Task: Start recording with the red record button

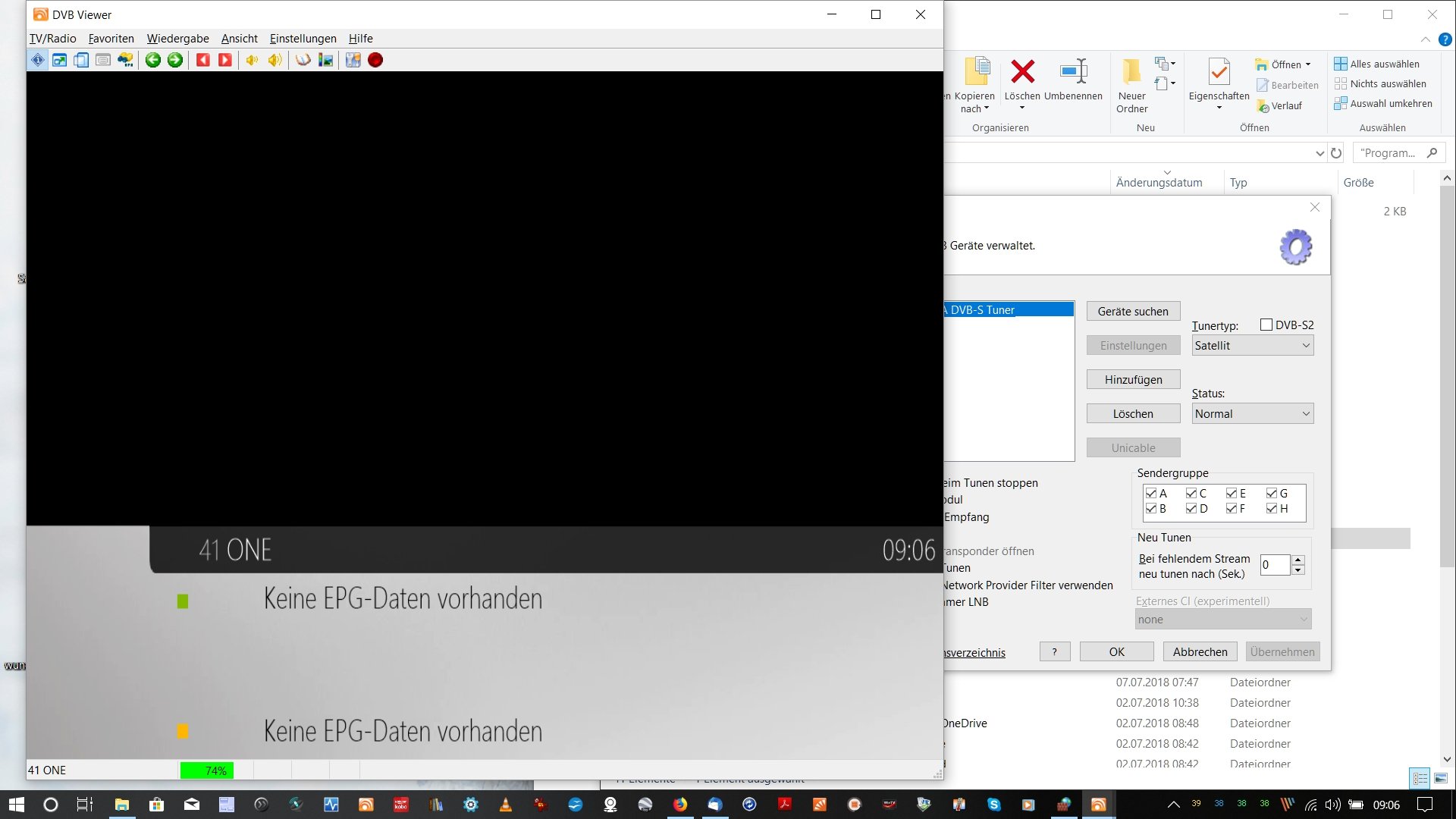Action: [x=375, y=60]
